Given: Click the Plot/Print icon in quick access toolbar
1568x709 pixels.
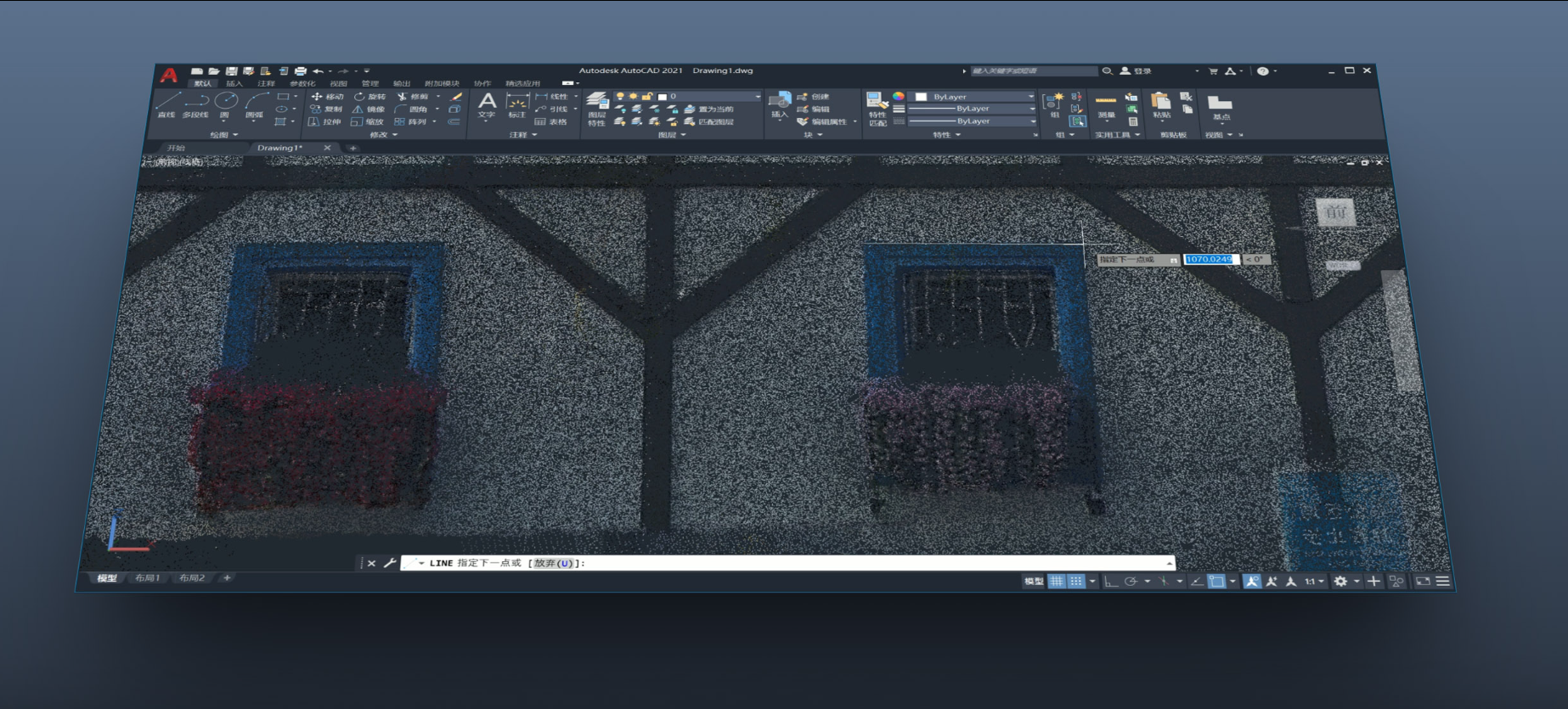Looking at the screenshot, I should pyautogui.click(x=300, y=71).
